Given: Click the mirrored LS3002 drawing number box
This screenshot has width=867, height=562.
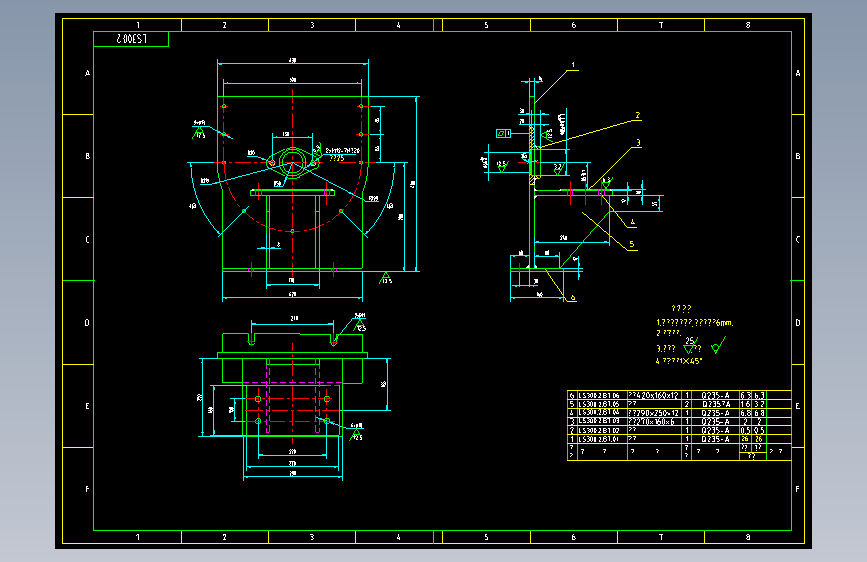Looking at the screenshot, I should [x=131, y=39].
